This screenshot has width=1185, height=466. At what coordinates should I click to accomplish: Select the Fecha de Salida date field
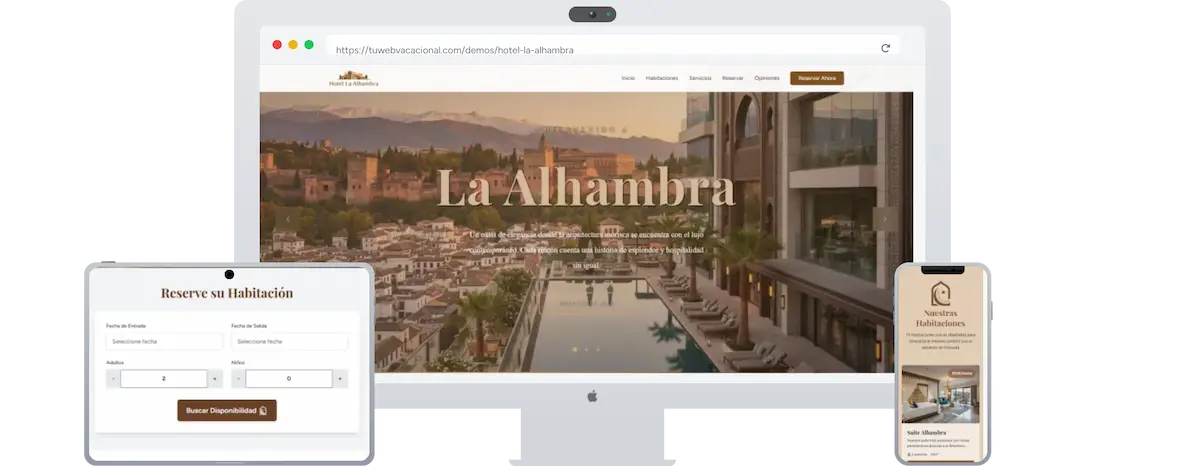point(289,341)
